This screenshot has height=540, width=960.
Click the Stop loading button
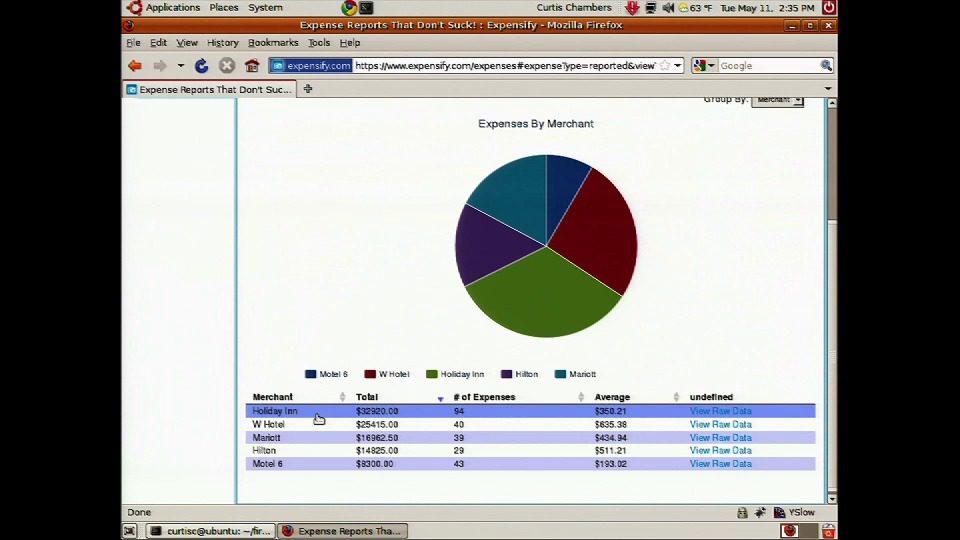227,66
